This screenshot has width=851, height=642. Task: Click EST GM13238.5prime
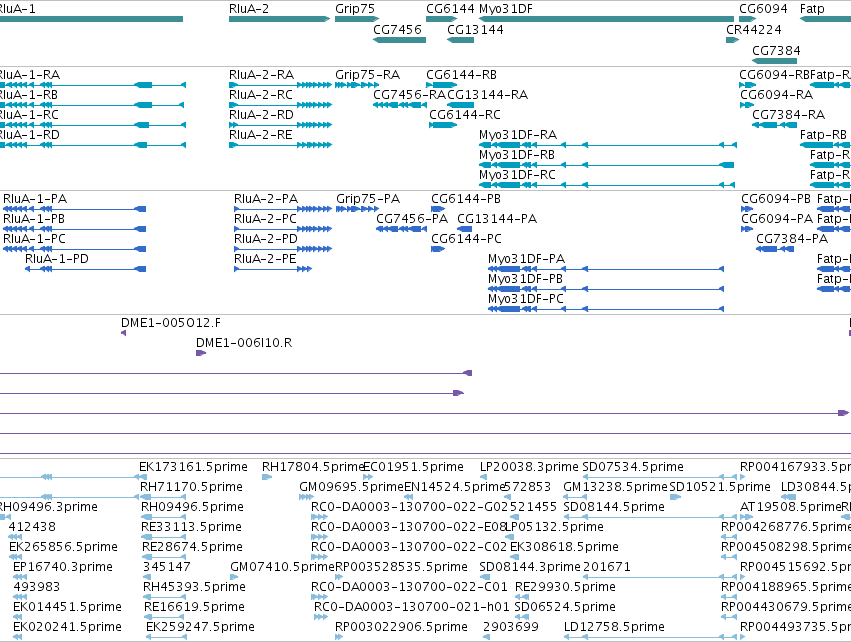615,487
